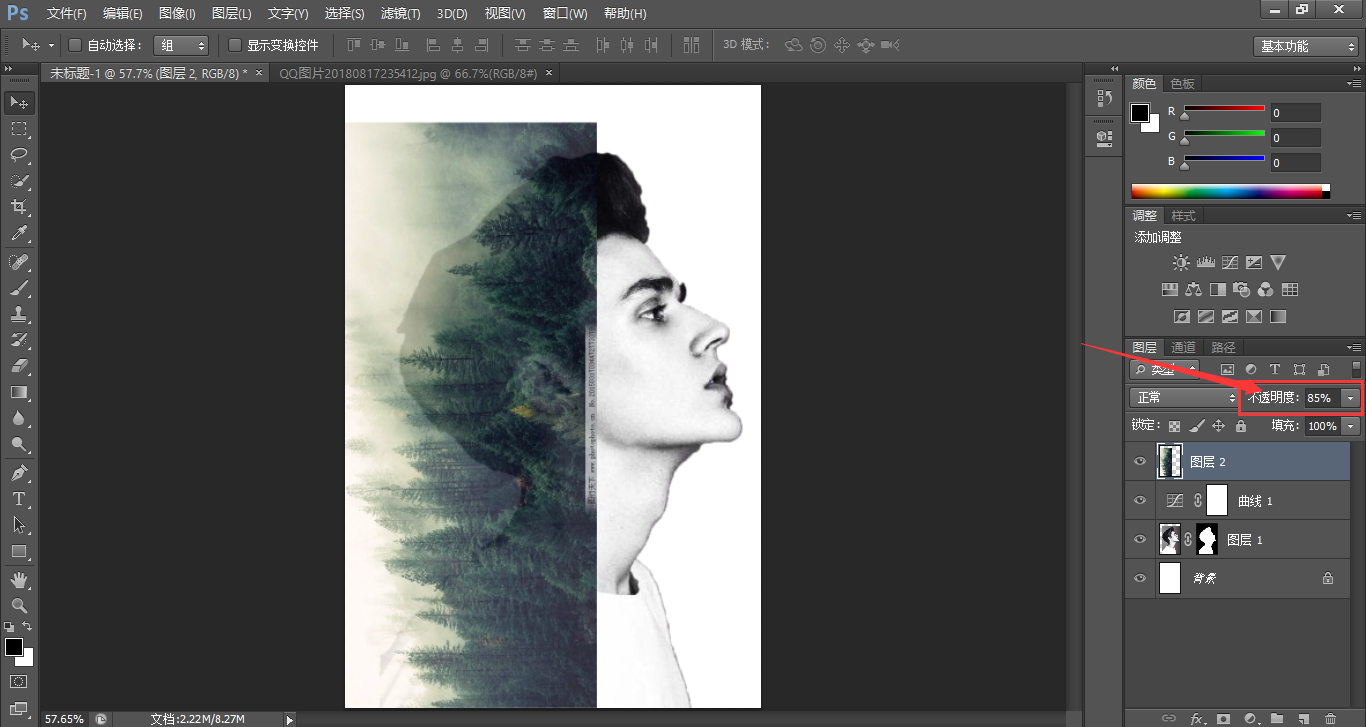Select the Eyedropper tool

(x=19, y=234)
